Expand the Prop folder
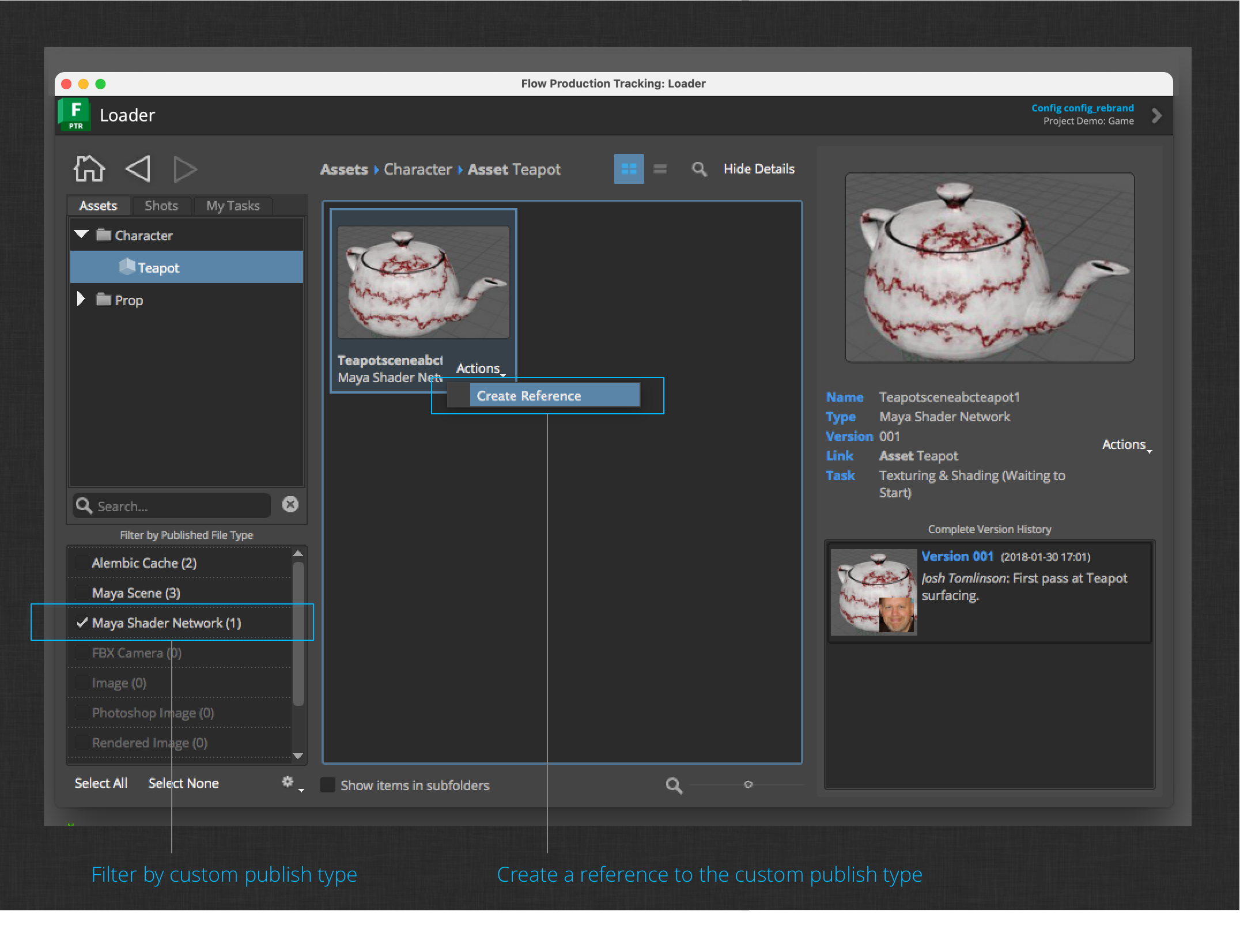This screenshot has height=952, width=1240. click(81, 299)
